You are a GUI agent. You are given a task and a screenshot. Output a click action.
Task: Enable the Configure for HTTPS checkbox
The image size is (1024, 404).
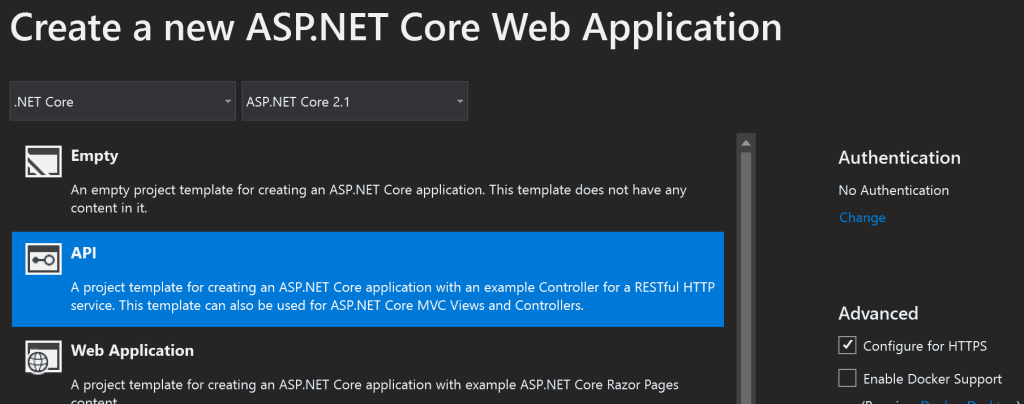pos(847,345)
